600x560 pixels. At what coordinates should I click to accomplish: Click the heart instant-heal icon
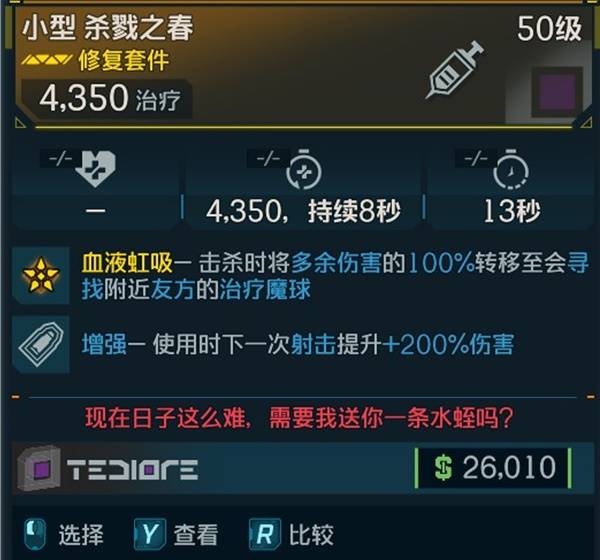pos(95,169)
